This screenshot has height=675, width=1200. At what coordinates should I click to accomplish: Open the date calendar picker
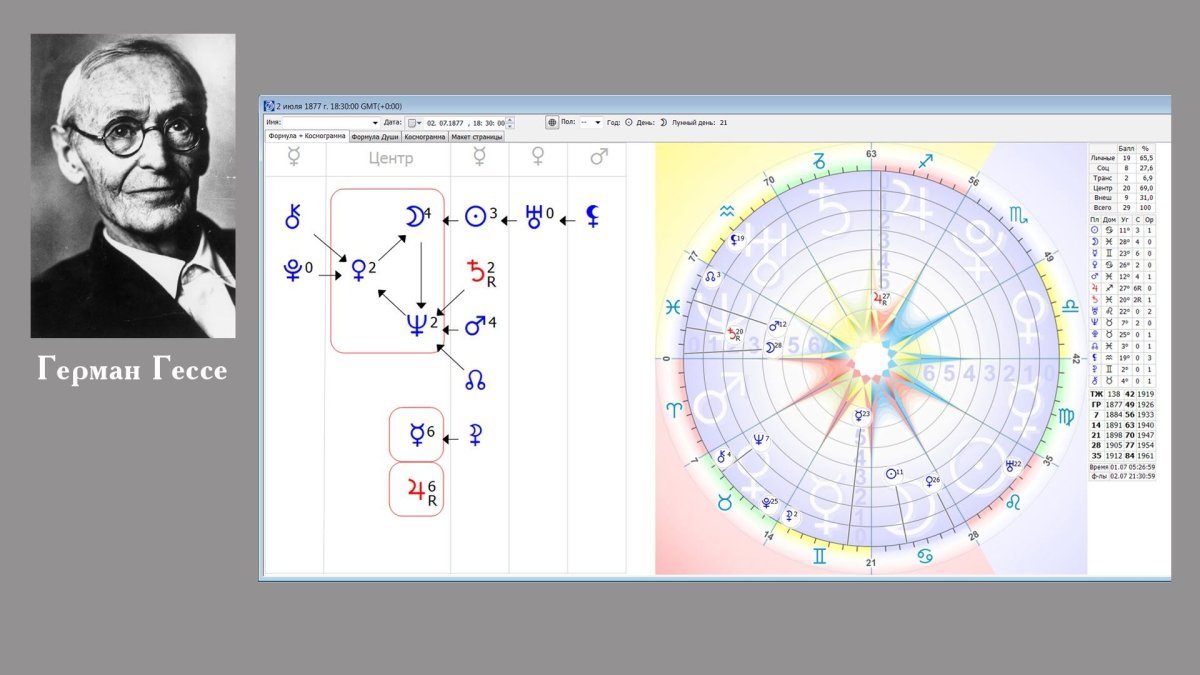pyautogui.click(x=412, y=122)
